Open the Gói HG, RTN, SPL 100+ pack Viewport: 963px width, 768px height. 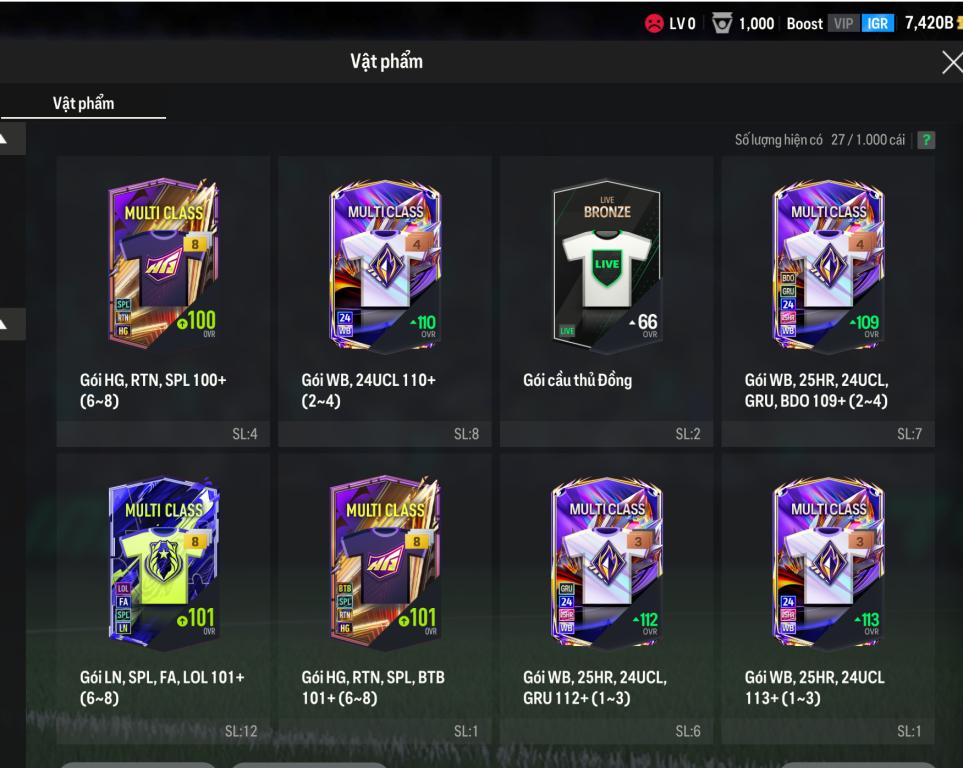(x=163, y=301)
